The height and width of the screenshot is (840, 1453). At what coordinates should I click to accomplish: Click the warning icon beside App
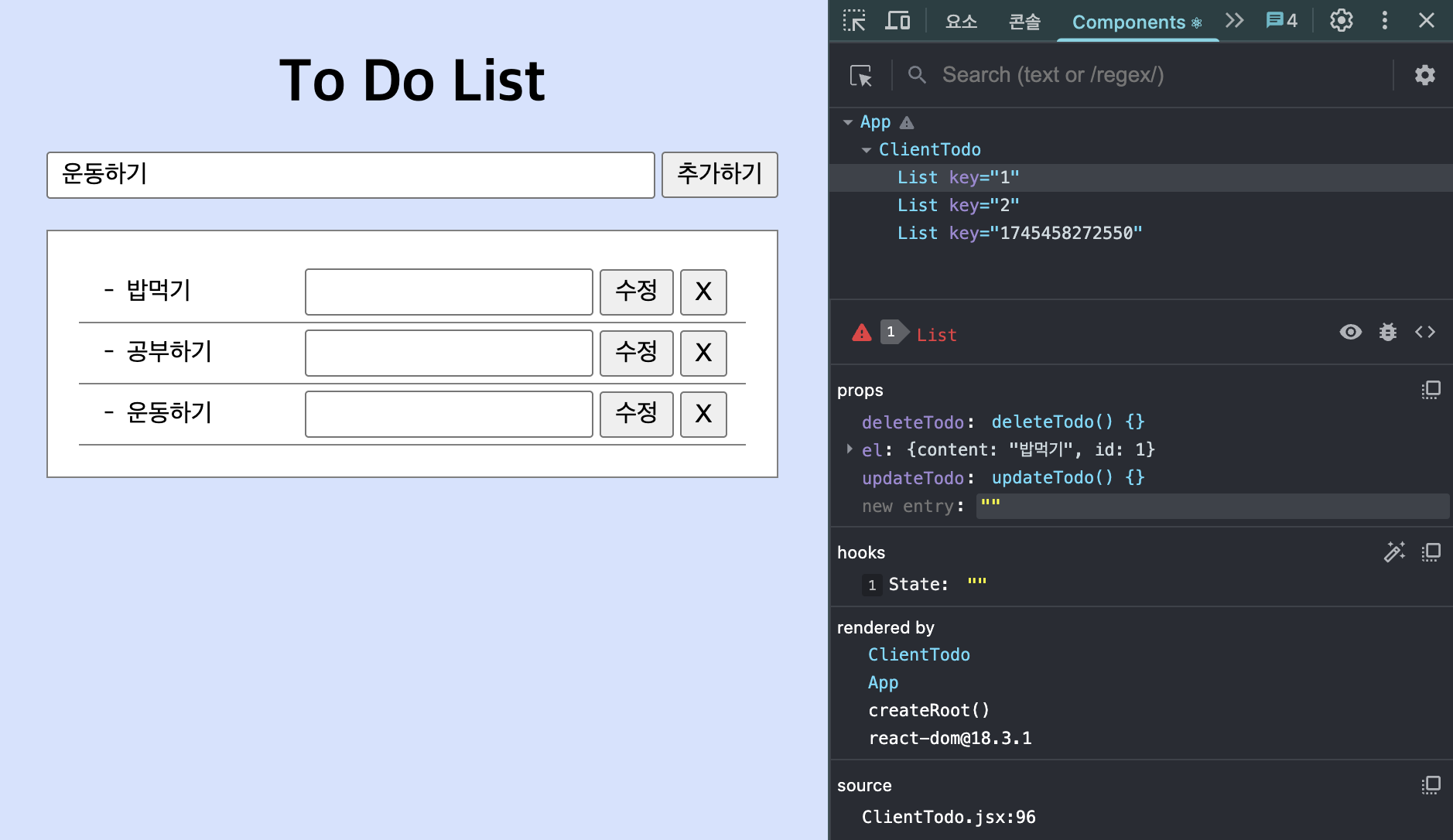point(907,122)
